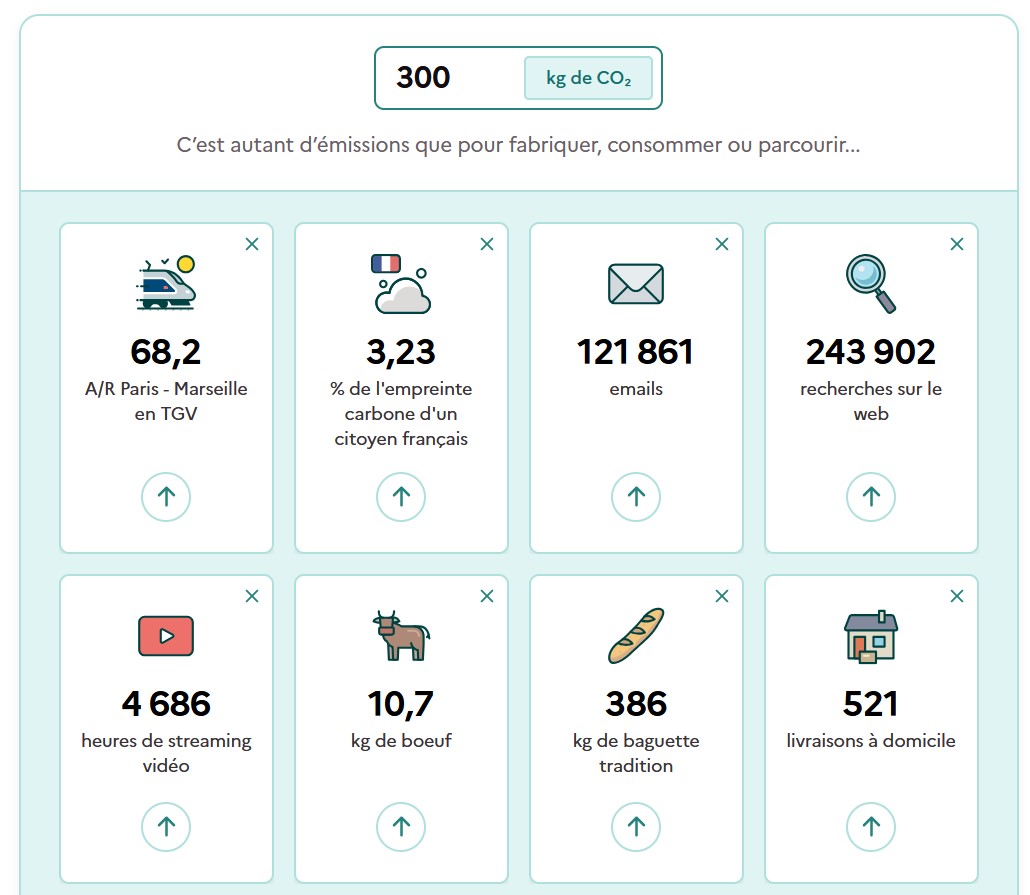Click the up arrow under carbon footprint card
1030x895 pixels.
(401, 497)
